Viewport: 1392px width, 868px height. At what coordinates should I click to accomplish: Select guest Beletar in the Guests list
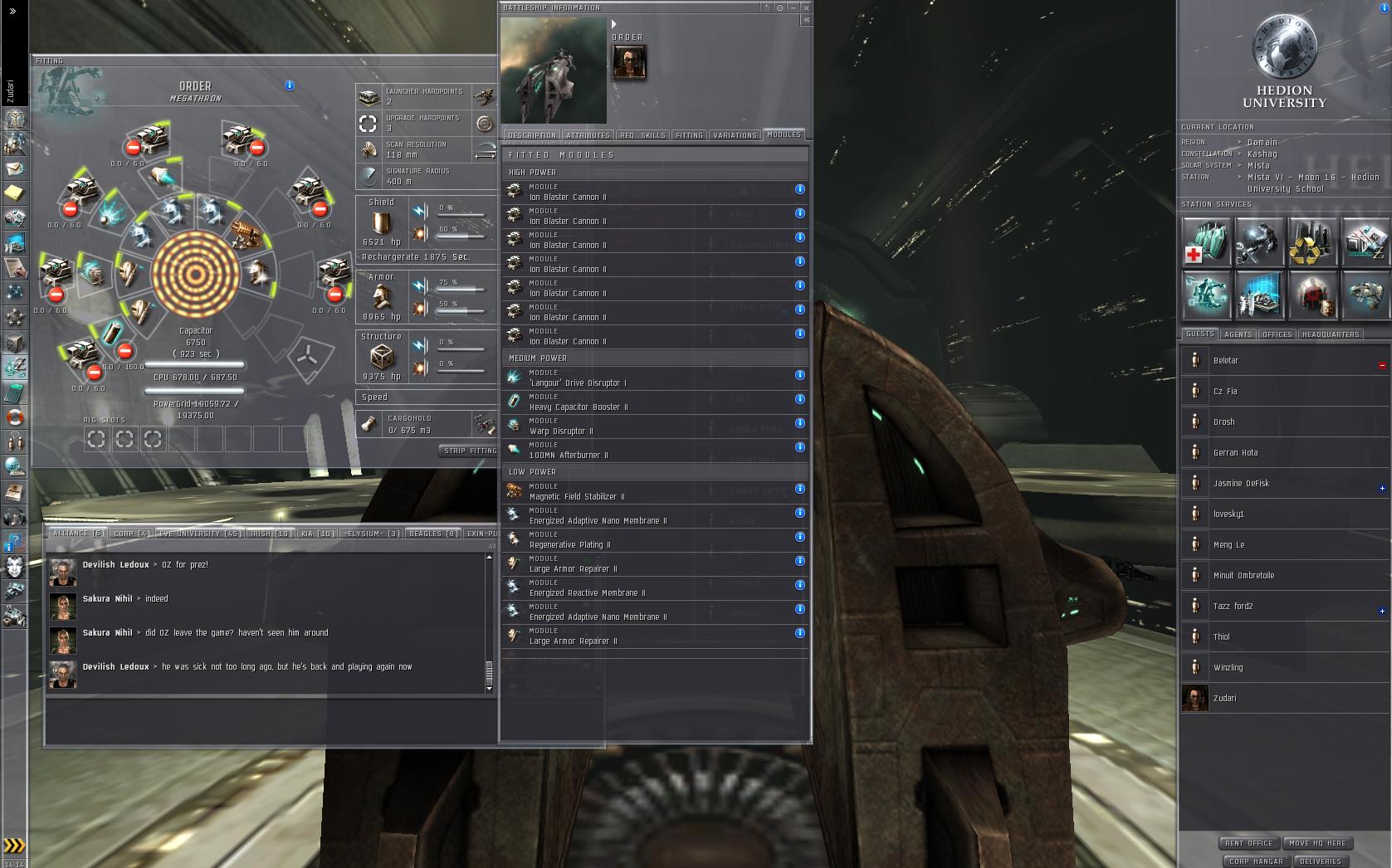tap(1284, 360)
